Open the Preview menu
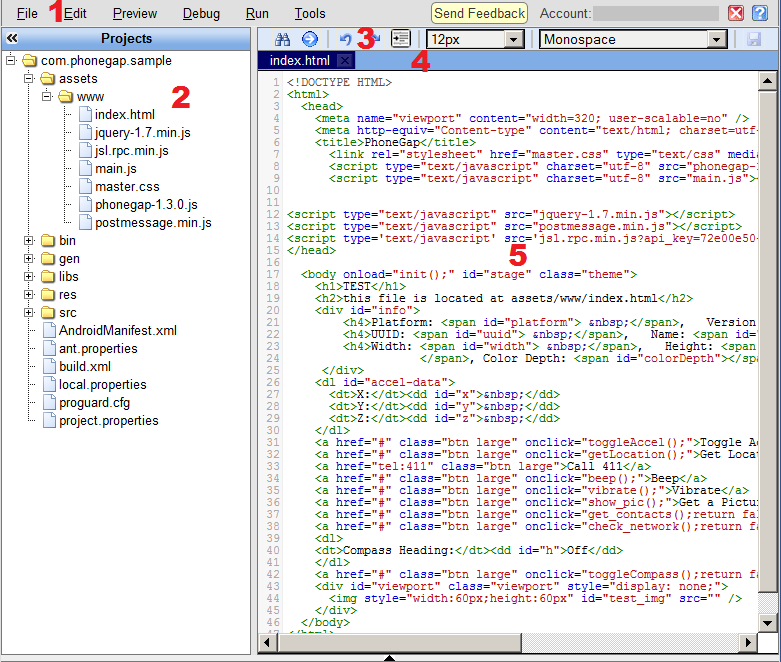 coord(134,13)
